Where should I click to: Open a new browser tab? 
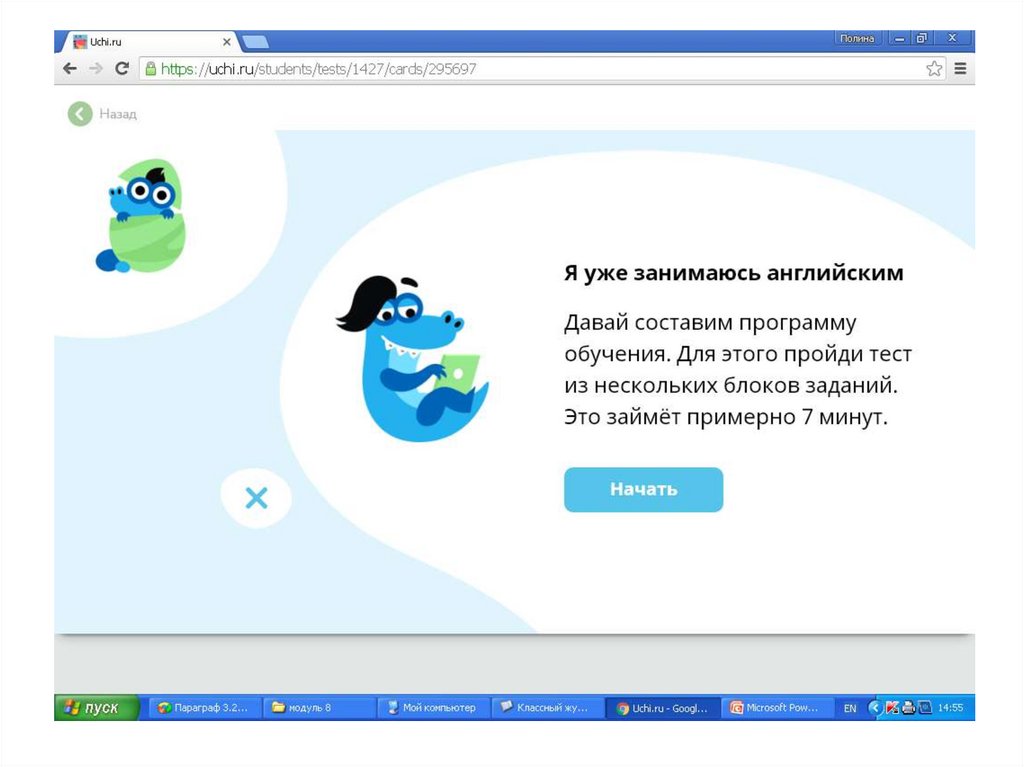pos(255,42)
